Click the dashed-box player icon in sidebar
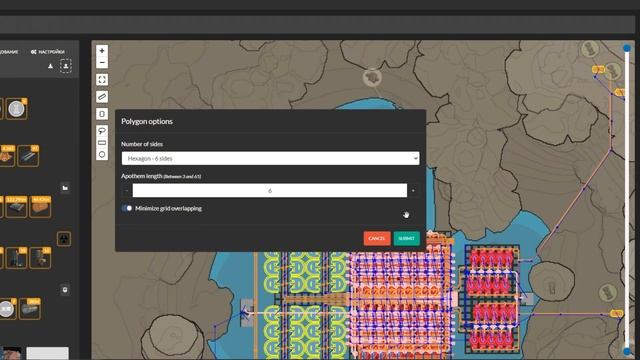 (x=66, y=66)
